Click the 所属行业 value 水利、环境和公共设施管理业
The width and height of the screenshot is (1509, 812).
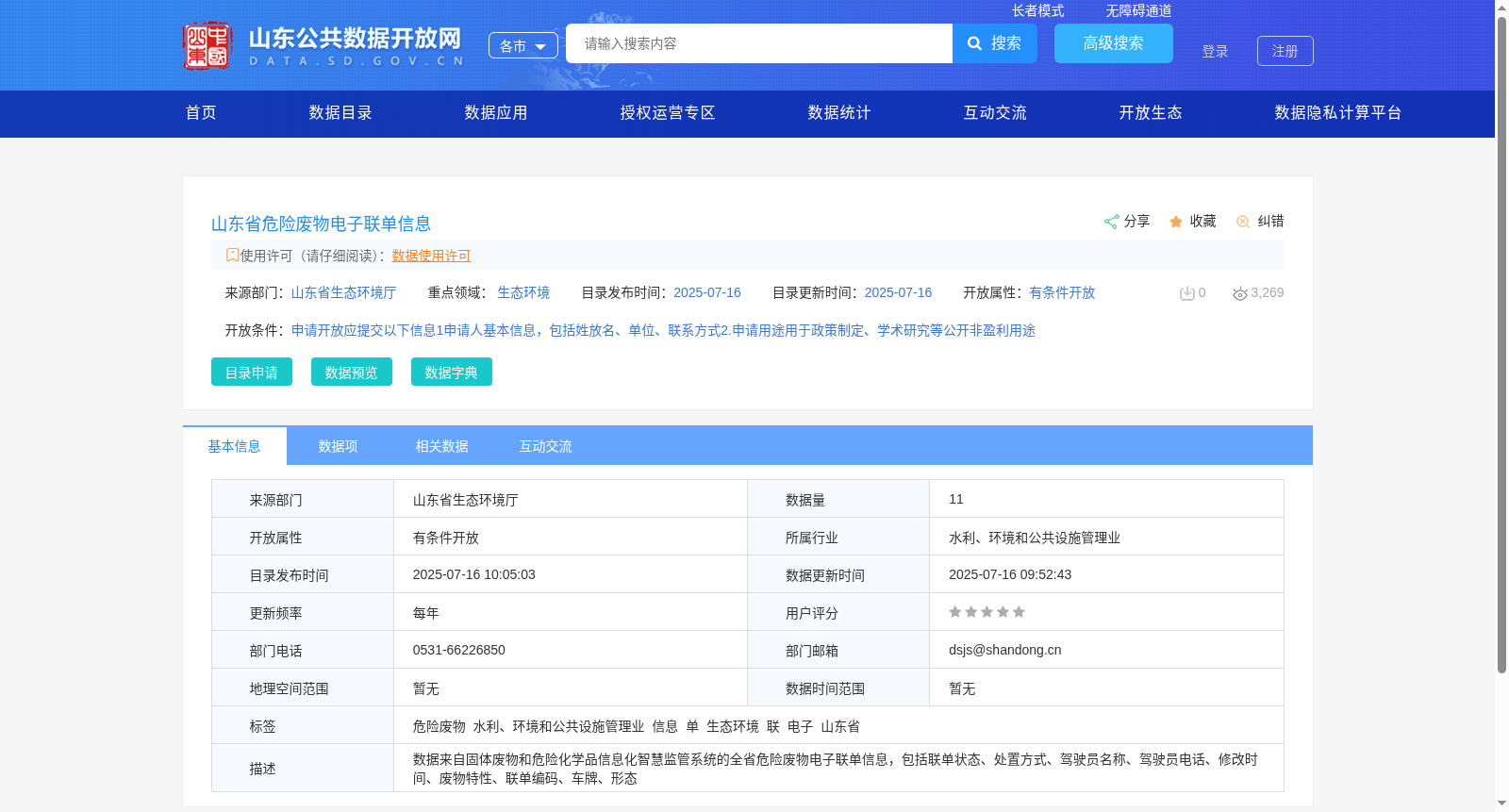(1035, 538)
